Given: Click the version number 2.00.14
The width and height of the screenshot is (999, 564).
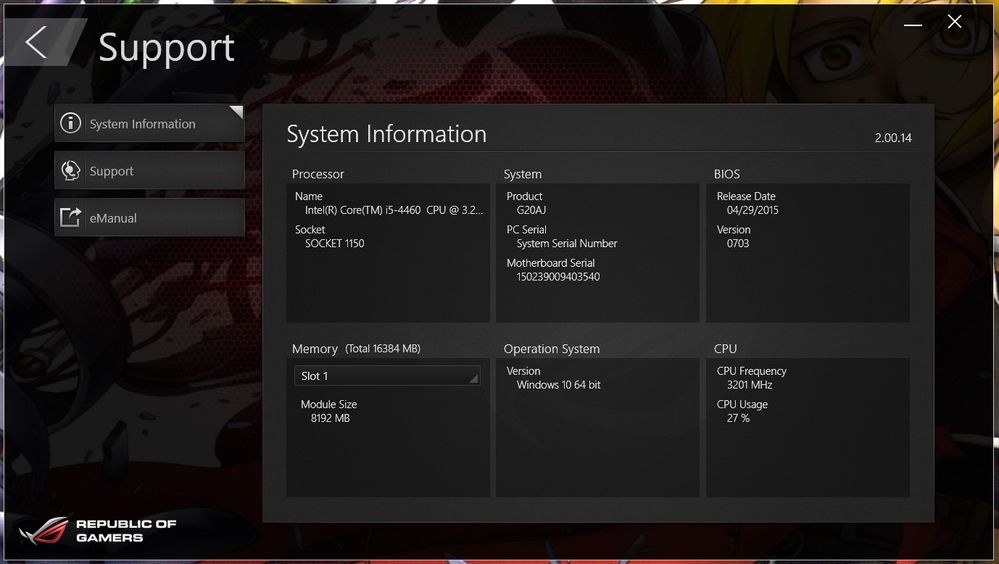Looking at the screenshot, I should pos(893,138).
